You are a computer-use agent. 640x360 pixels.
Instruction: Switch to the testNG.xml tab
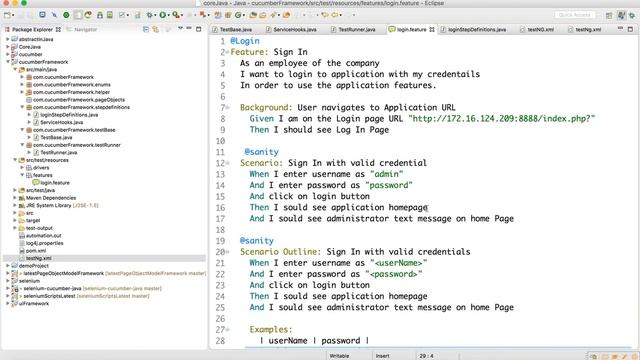coord(537,29)
